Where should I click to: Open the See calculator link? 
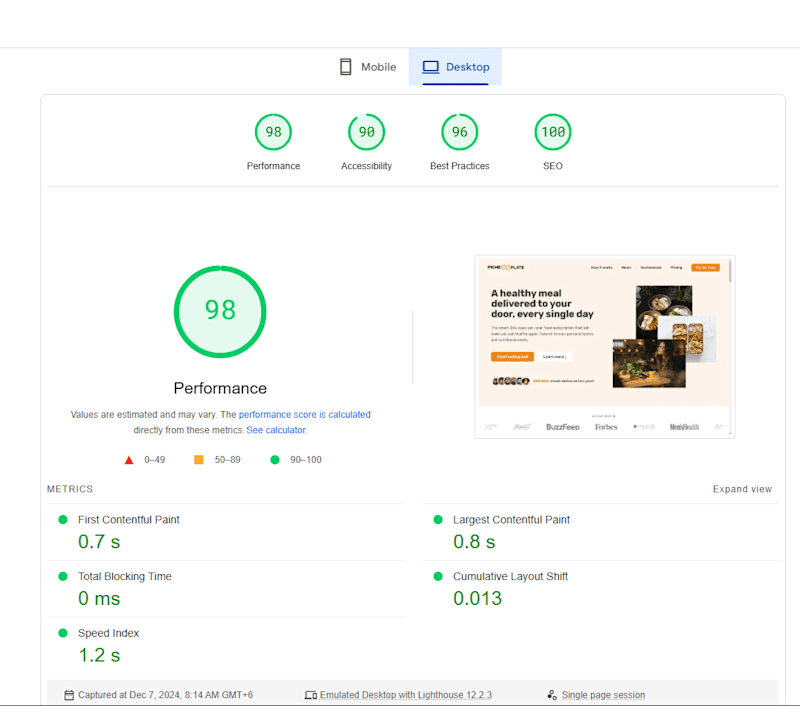click(276, 430)
